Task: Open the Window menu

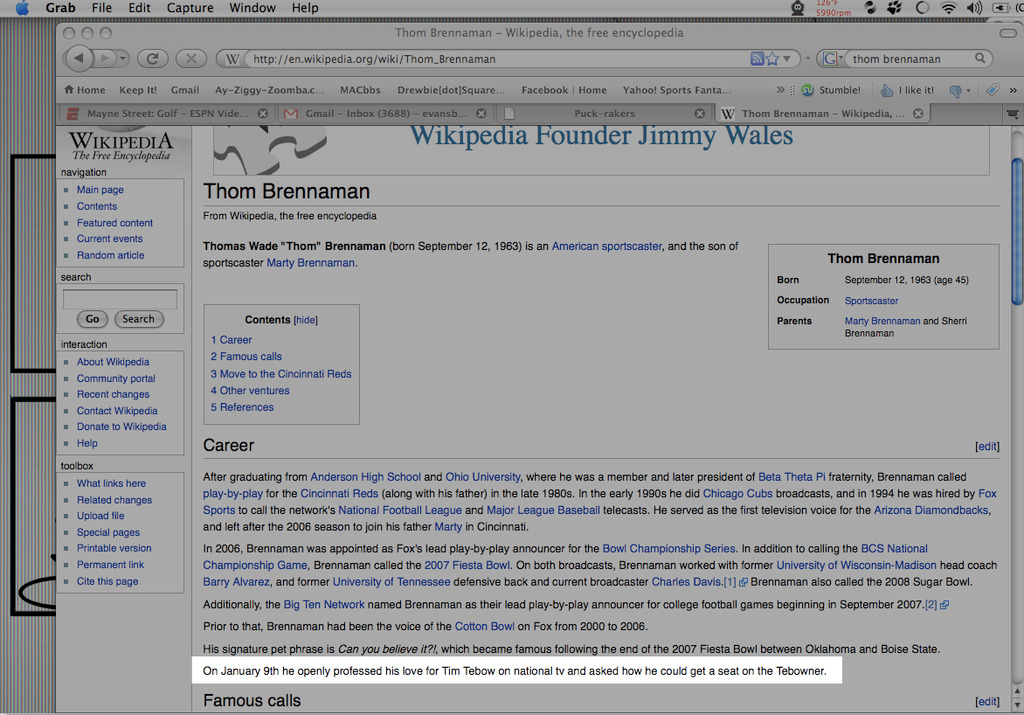Action: point(252,8)
